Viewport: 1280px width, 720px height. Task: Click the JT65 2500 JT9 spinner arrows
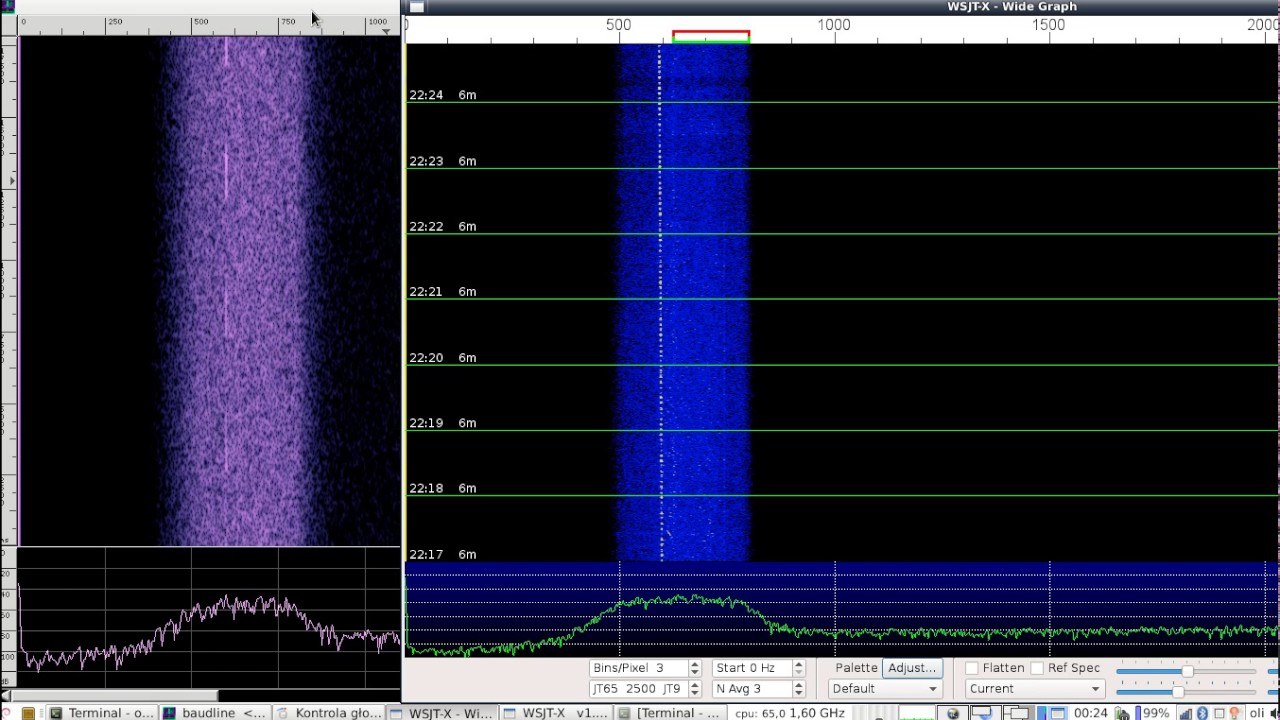click(694, 689)
